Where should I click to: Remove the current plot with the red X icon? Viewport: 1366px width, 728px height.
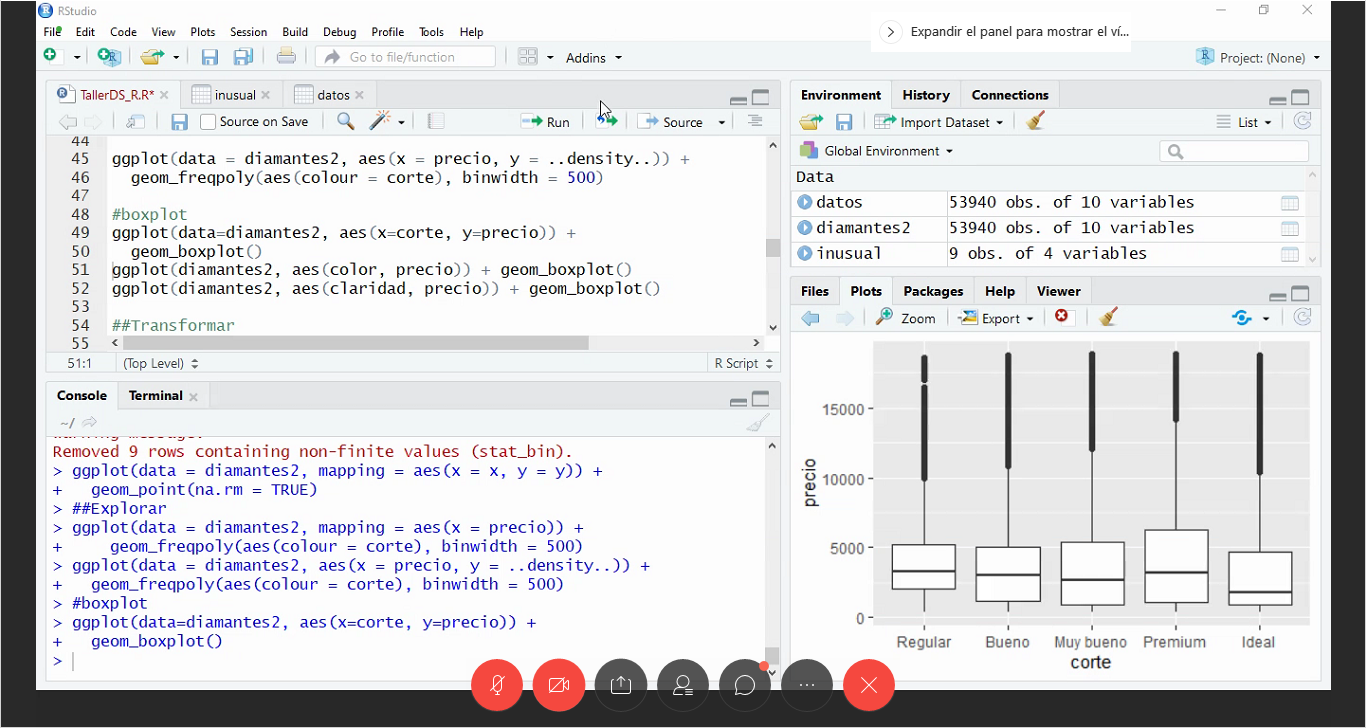point(1061,317)
